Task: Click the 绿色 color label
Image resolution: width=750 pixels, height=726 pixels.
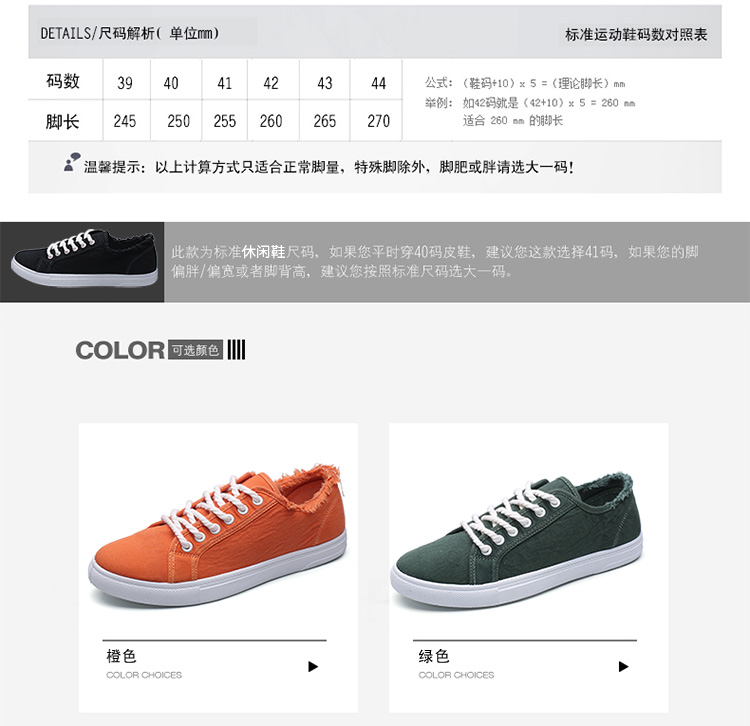Action: (x=433, y=656)
